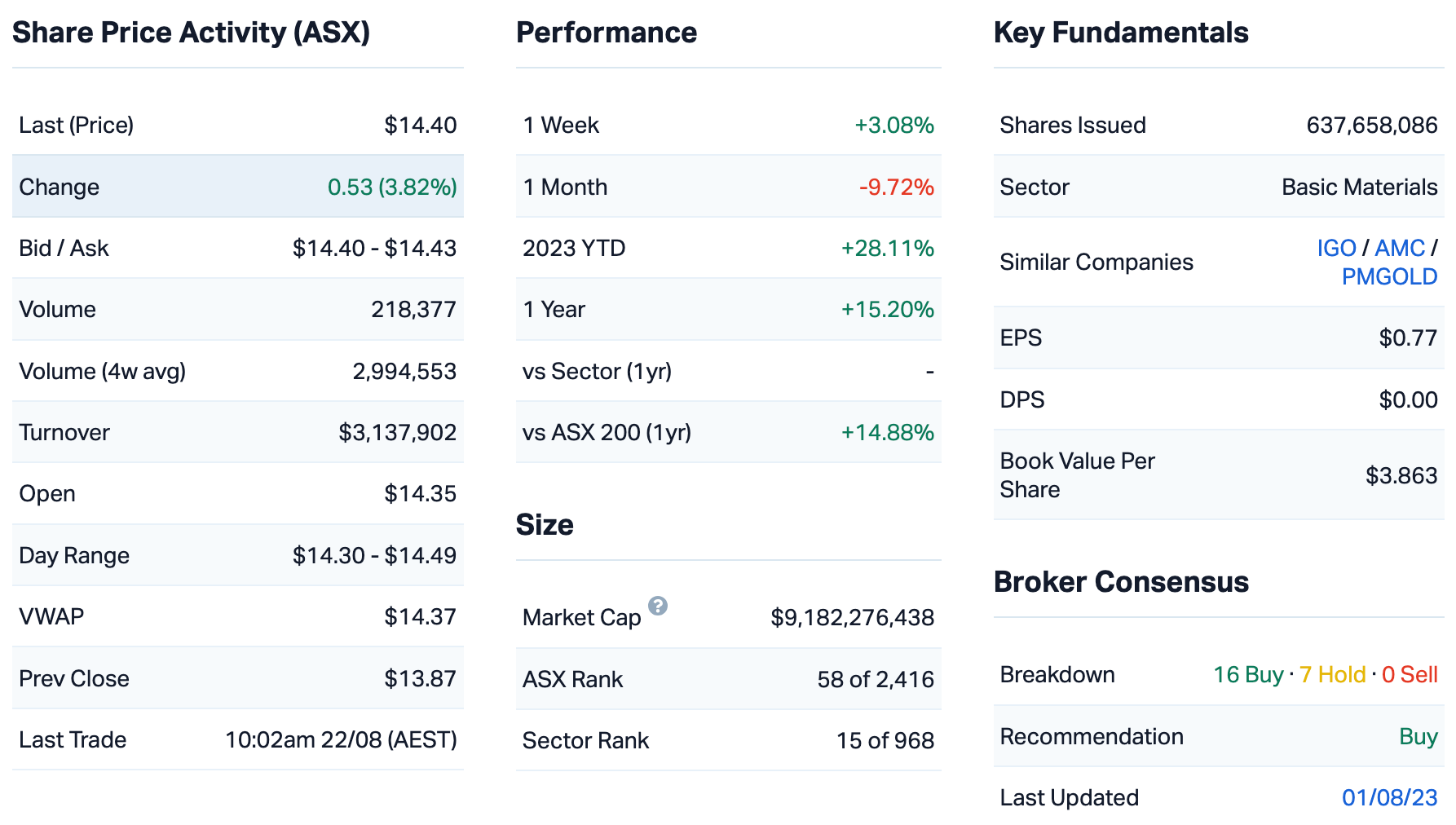Open the IGO similar company link

click(x=1336, y=248)
